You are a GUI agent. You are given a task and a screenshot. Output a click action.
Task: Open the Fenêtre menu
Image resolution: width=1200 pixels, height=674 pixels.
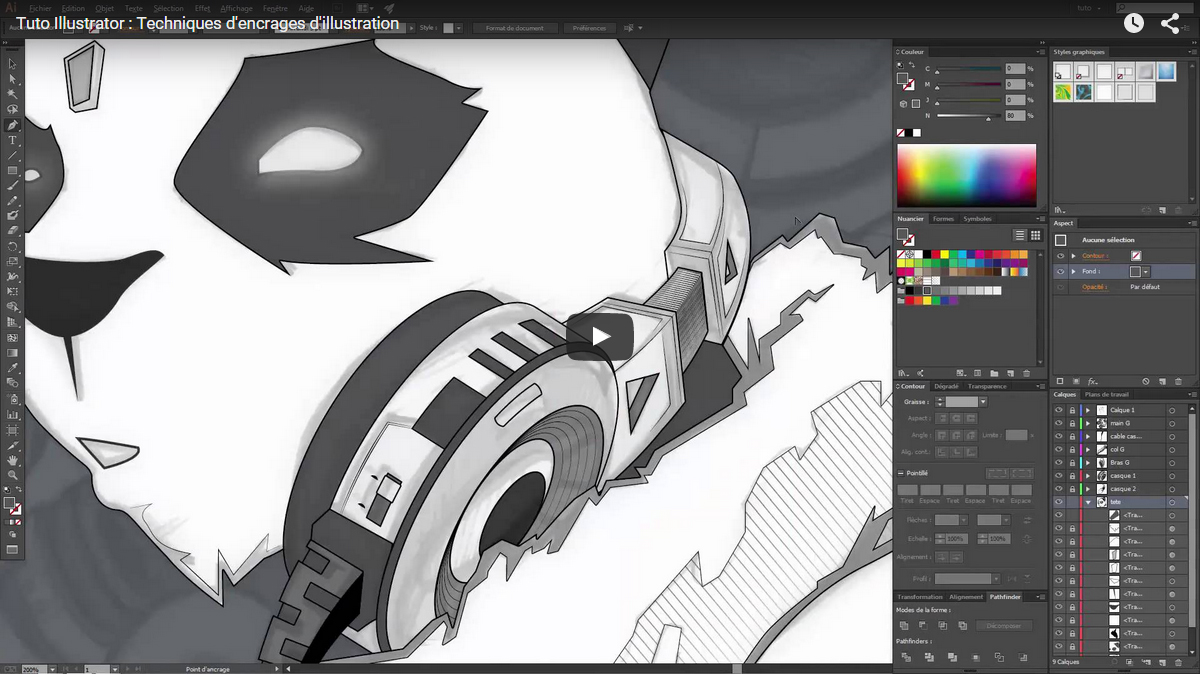coord(275,8)
